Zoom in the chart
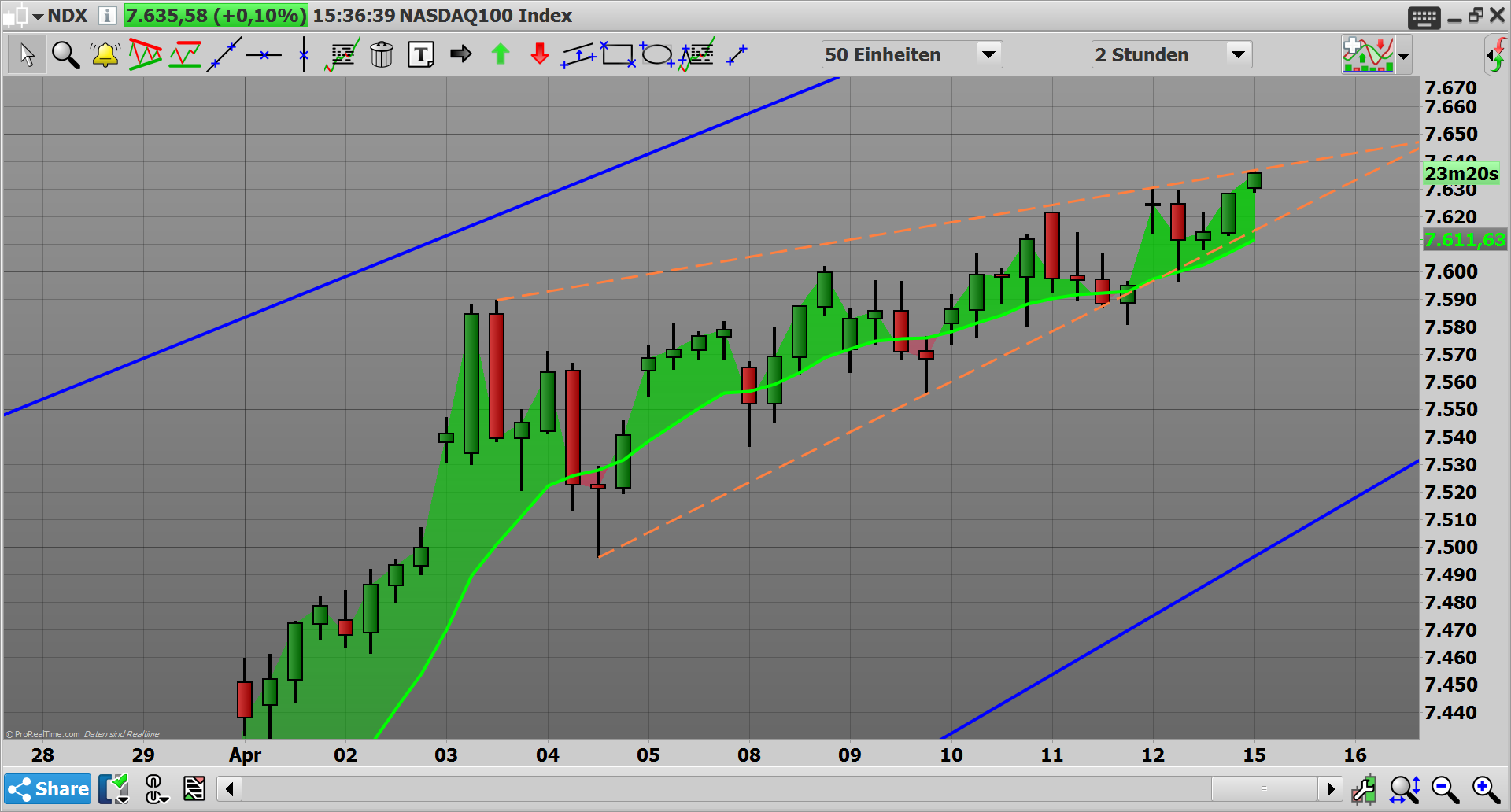The height and width of the screenshot is (812, 1511). [1486, 788]
